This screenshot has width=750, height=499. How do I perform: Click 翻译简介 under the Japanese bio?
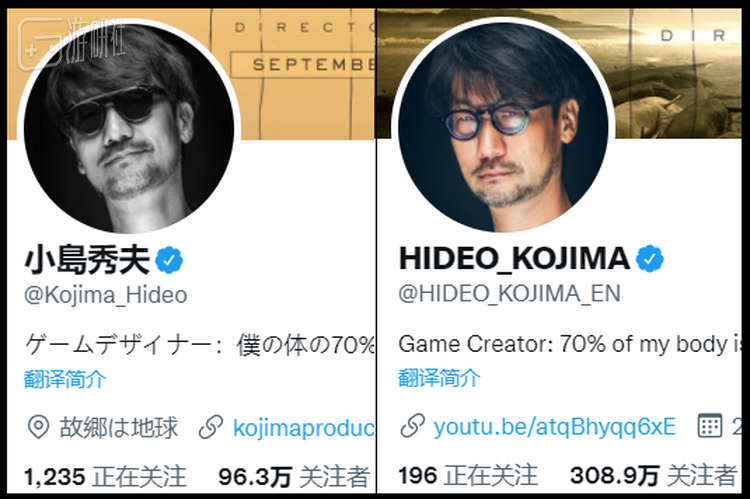pos(65,379)
